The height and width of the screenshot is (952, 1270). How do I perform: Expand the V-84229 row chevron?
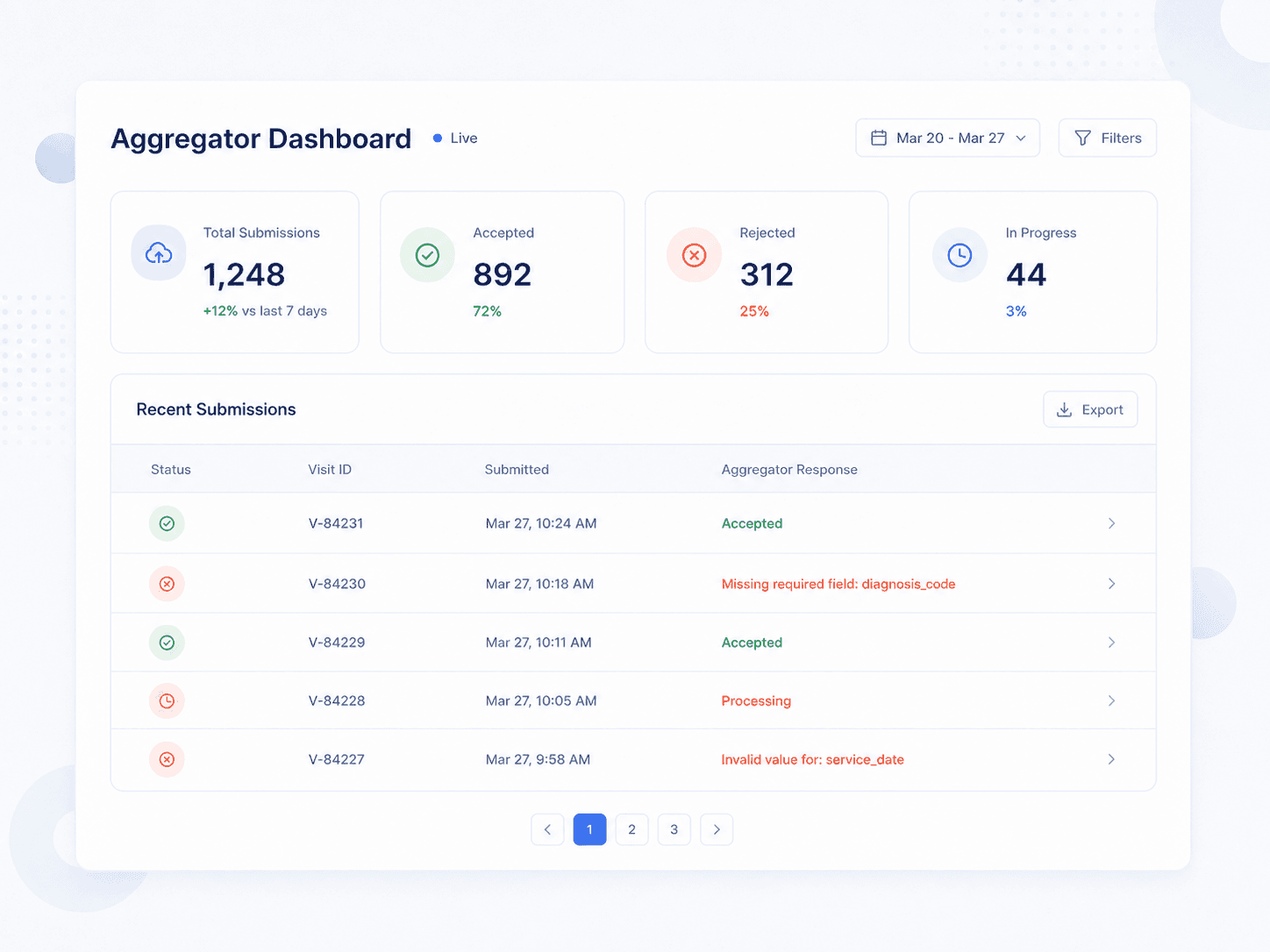point(1111,643)
